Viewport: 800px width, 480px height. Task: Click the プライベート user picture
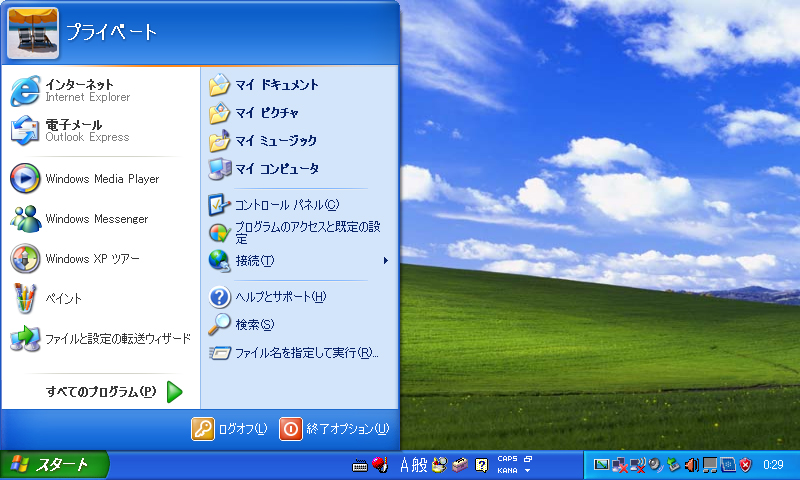coord(33,33)
